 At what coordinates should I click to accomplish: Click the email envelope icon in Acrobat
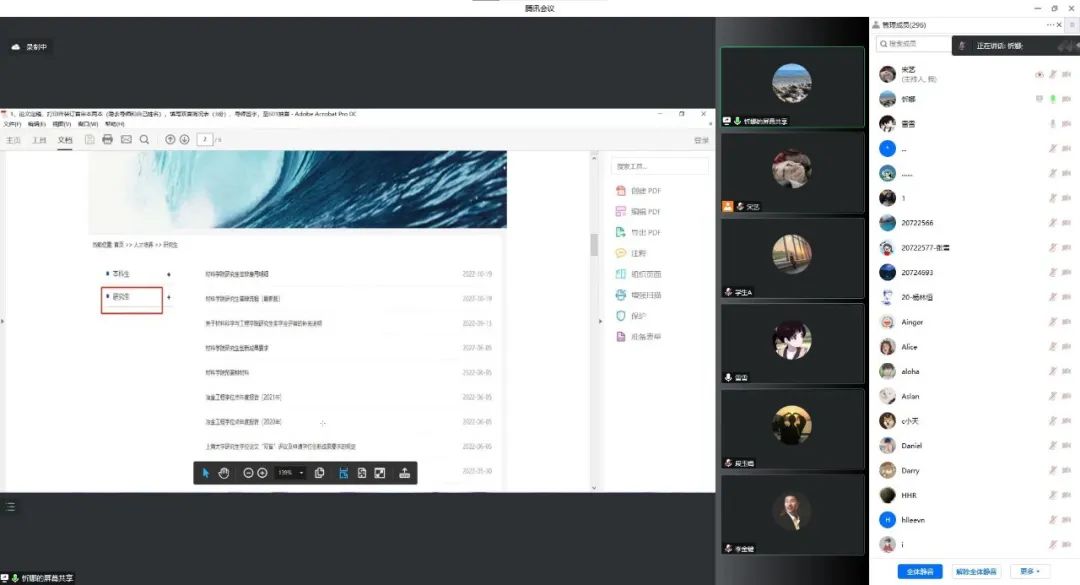tap(126, 140)
